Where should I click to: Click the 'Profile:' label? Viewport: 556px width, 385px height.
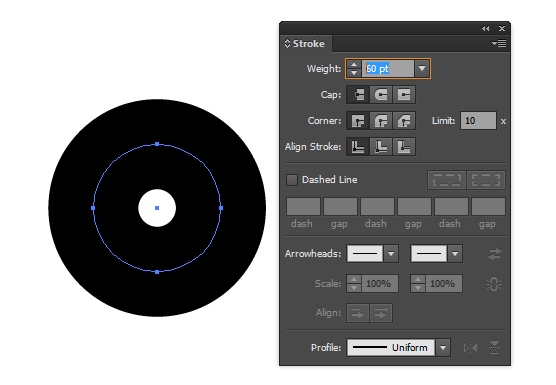(326, 348)
